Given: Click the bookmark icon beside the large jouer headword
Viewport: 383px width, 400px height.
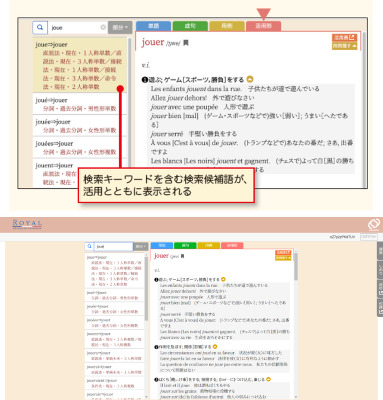Looking at the screenshot, I should click(186, 43).
